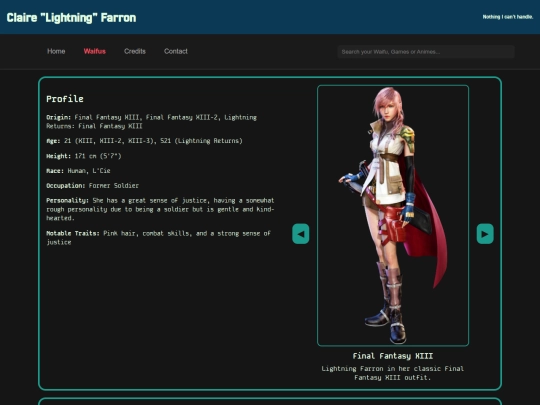Select the Age line text
The width and height of the screenshot is (540, 405).
coord(144,141)
